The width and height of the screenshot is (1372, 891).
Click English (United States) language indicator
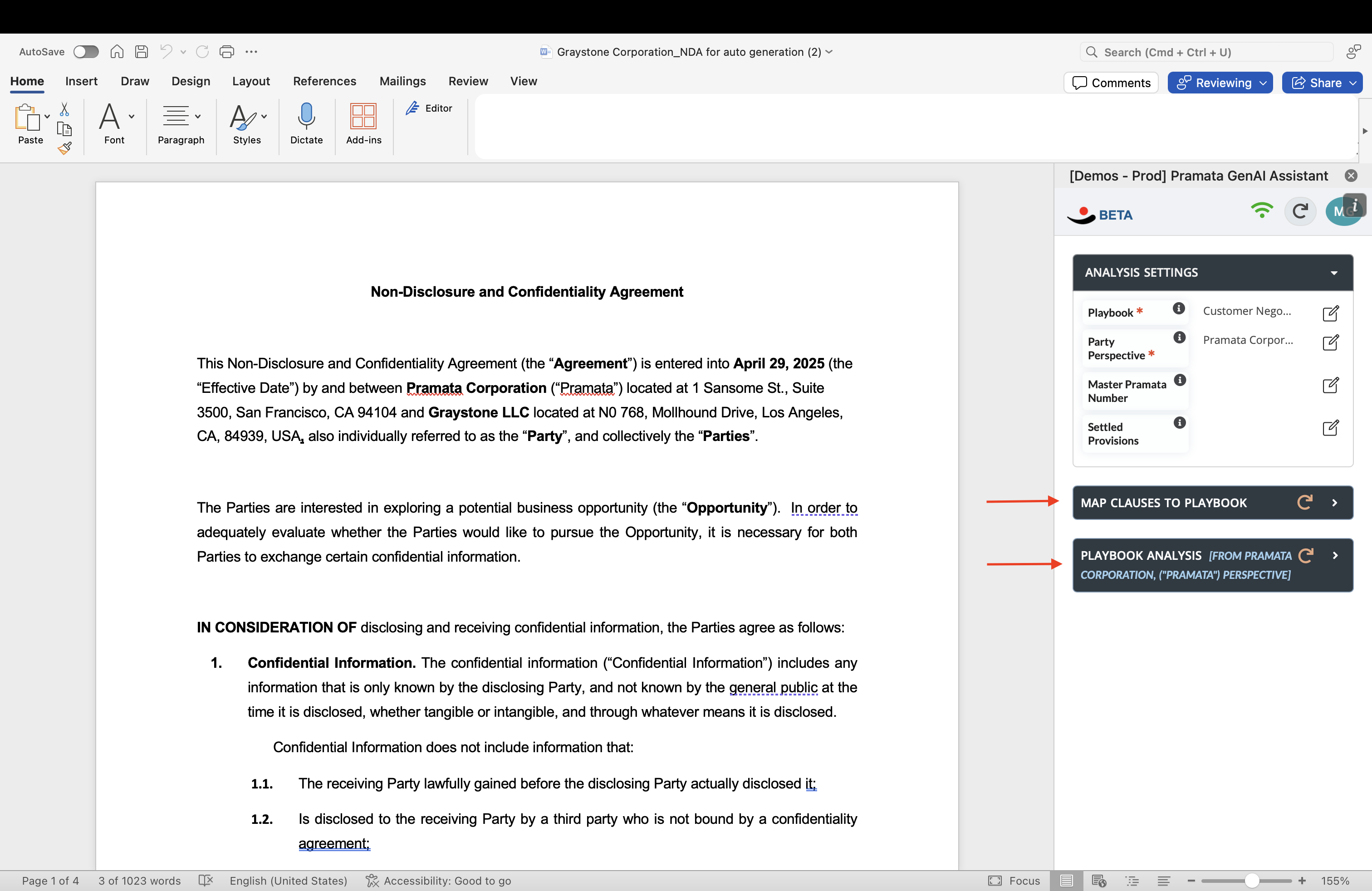288,881
